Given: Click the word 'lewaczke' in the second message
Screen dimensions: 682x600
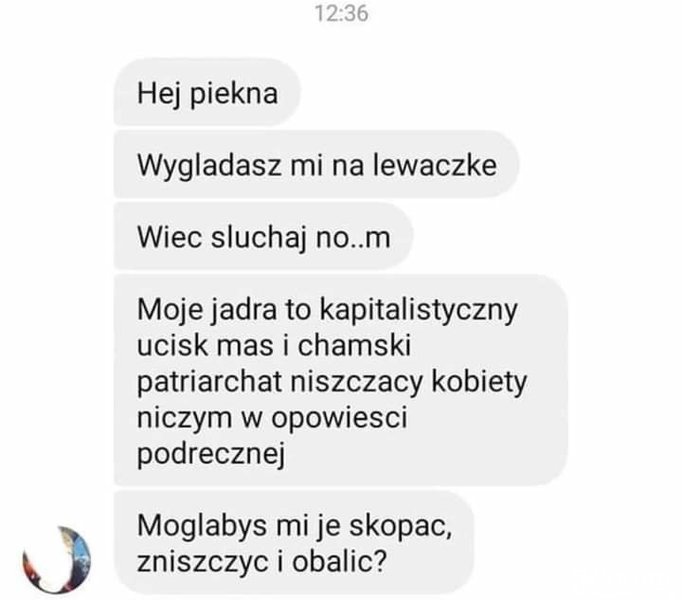Looking at the screenshot, I should click(435, 165).
